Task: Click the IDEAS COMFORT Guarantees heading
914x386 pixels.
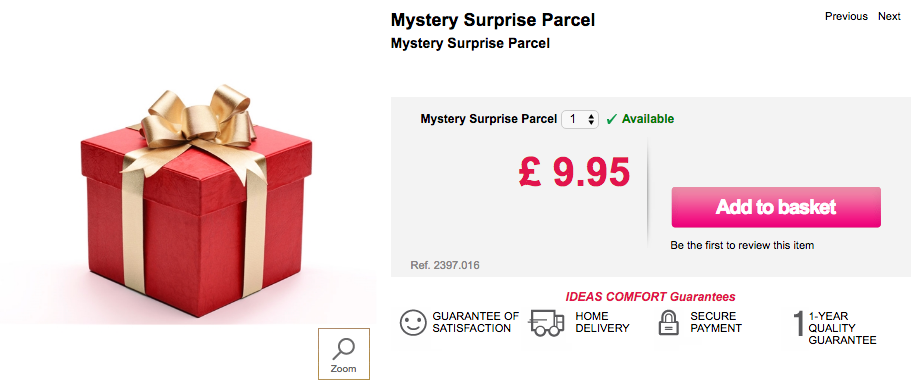Action: pyautogui.click(x=650, y=297)
